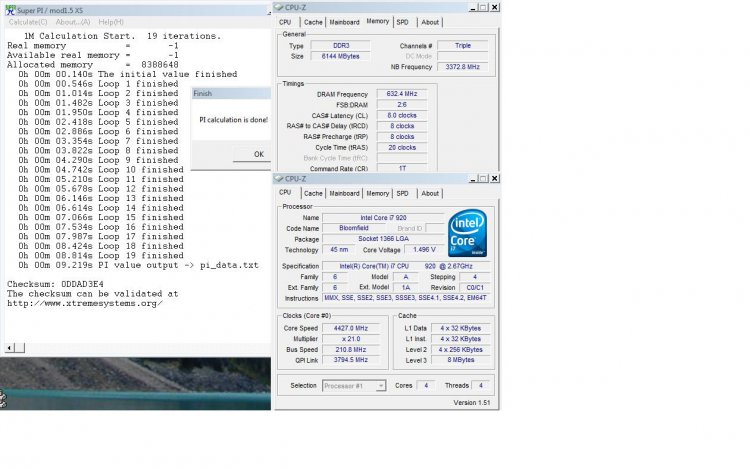Click the Version 1.51 label in CPU-Z
Viewport: 750px width, 470px height.
472,403
